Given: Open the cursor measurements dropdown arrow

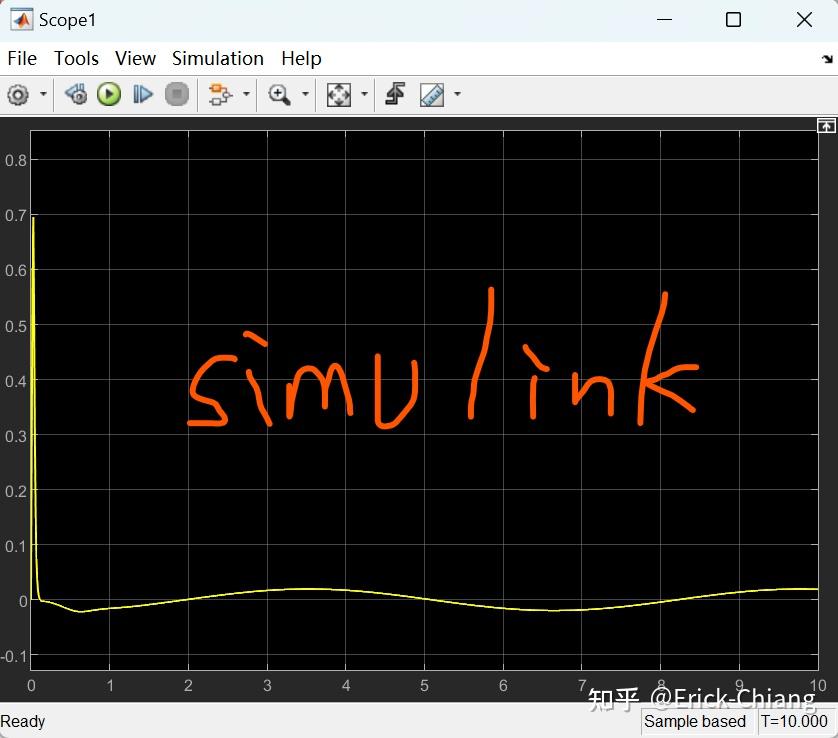Looking at the screenshot, I should point(456,94).
